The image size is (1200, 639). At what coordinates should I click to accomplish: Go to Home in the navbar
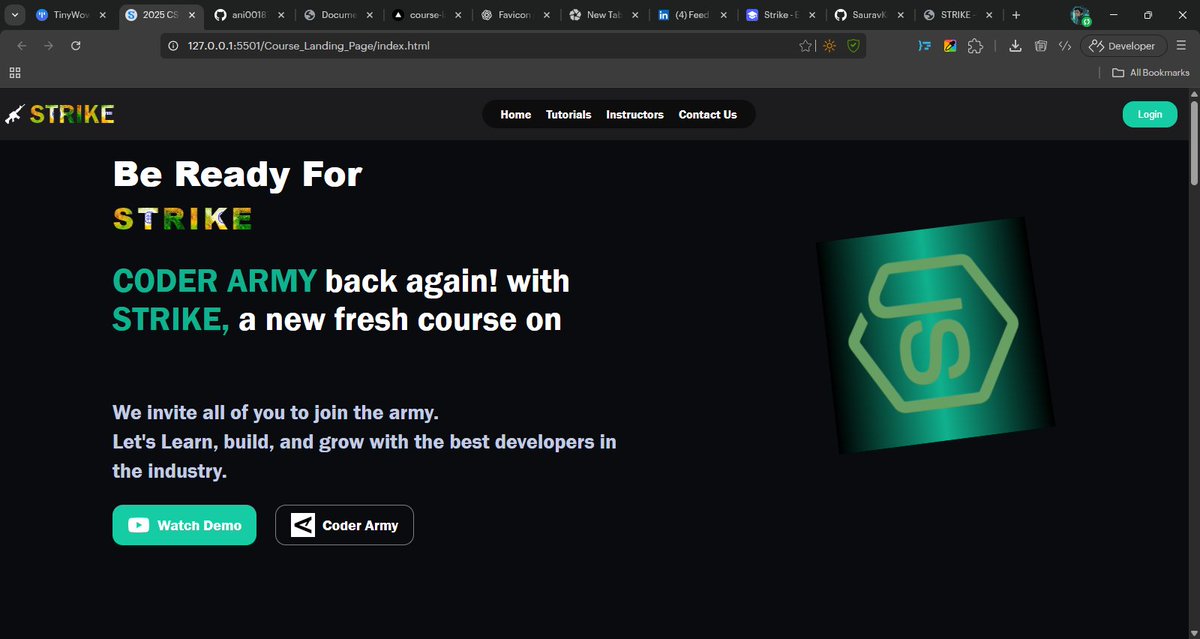[516, 115]
